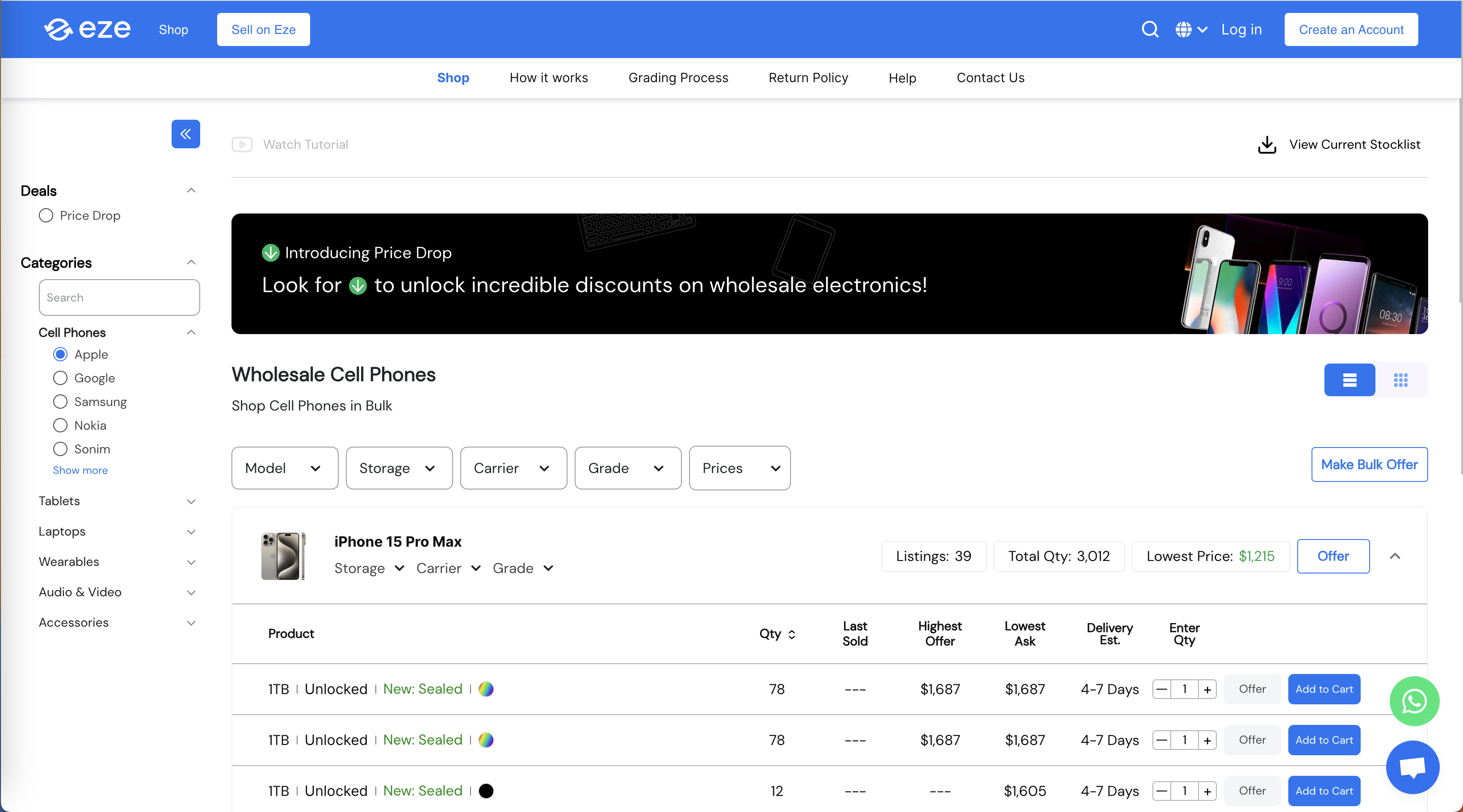
Task: Open the top Grade filter dropdown
Action: [x=627, y=469]
